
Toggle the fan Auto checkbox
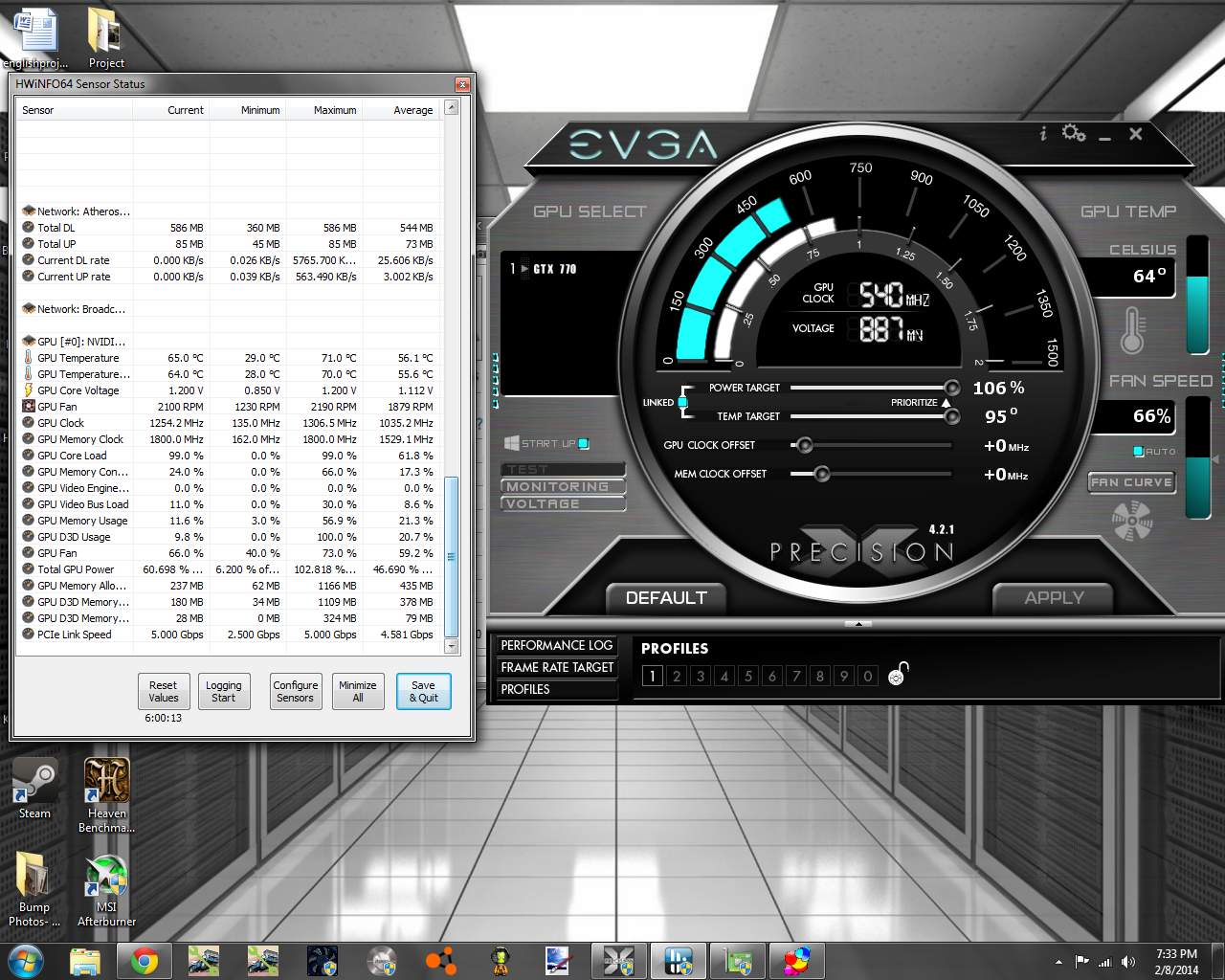pos(1139,452)
